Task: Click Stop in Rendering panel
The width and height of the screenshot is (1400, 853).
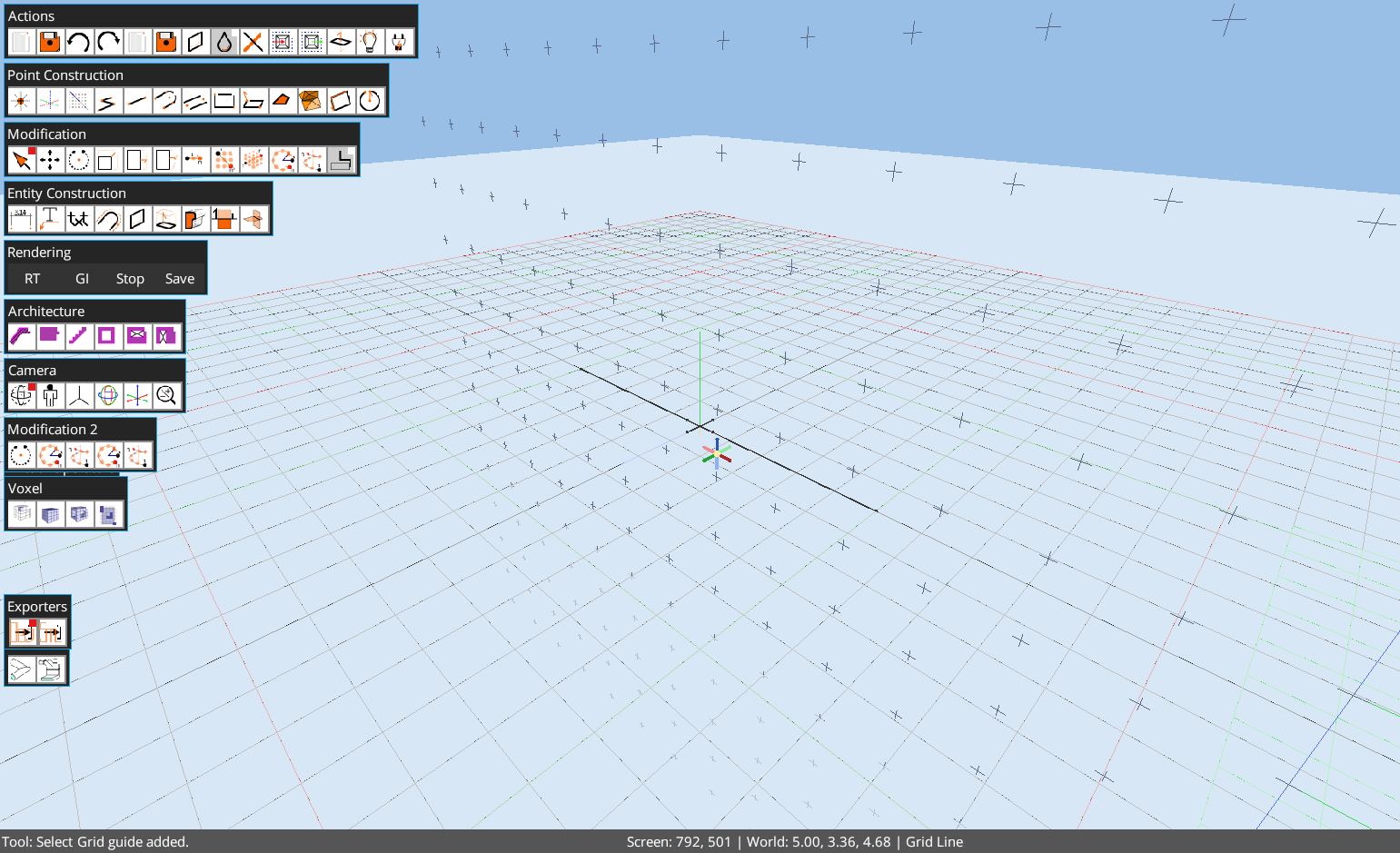Action: tap(130, 279)
